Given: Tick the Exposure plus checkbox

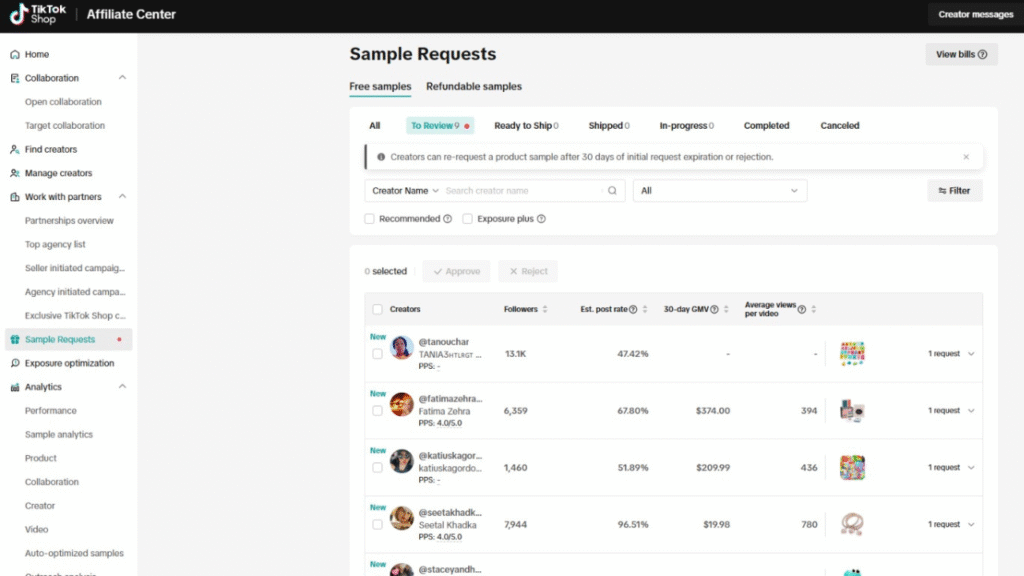Looking at the screenshot, I should pos(467,219).
